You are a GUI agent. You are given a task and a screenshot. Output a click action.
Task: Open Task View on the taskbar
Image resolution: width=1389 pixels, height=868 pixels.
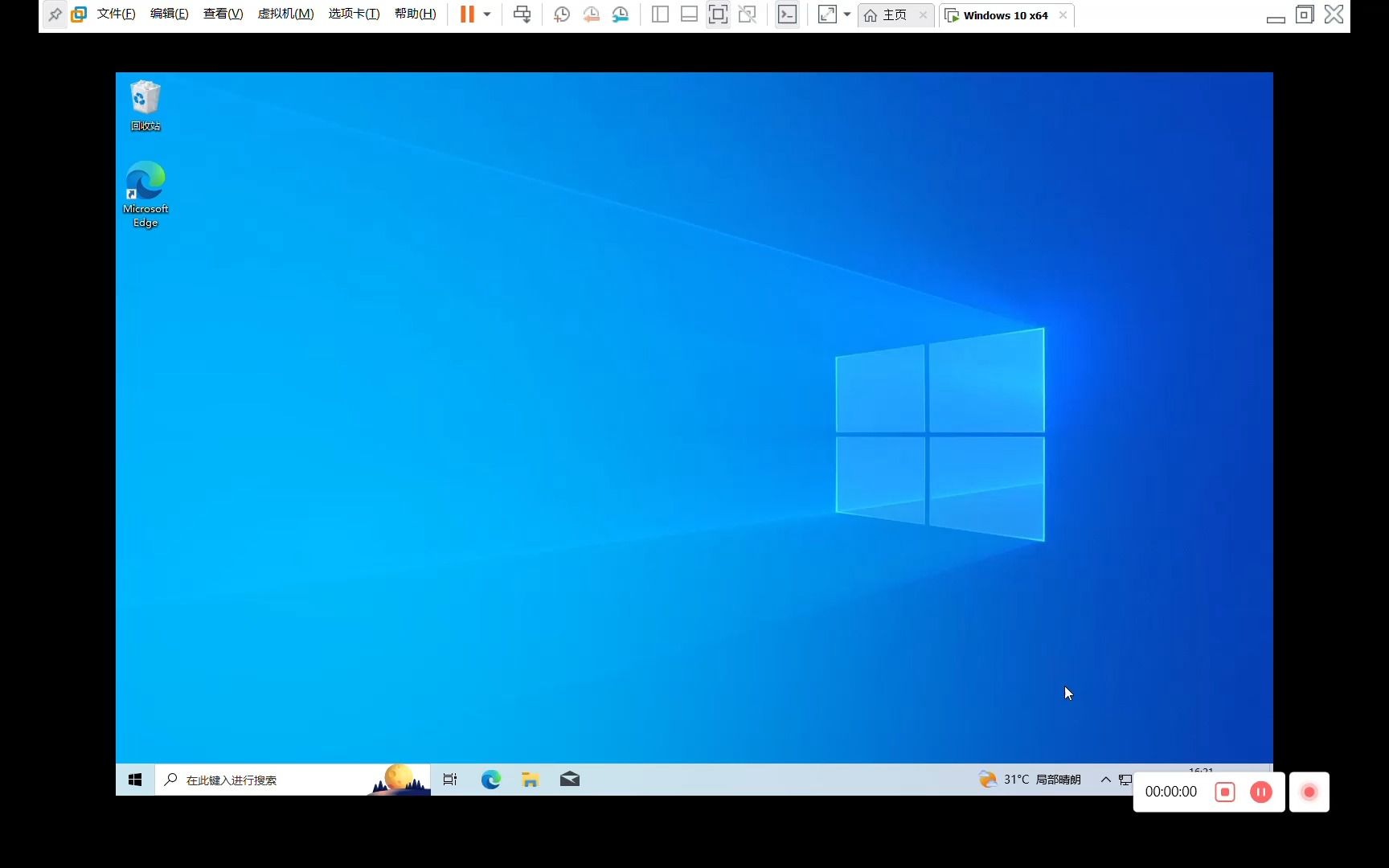click(450, 780)
